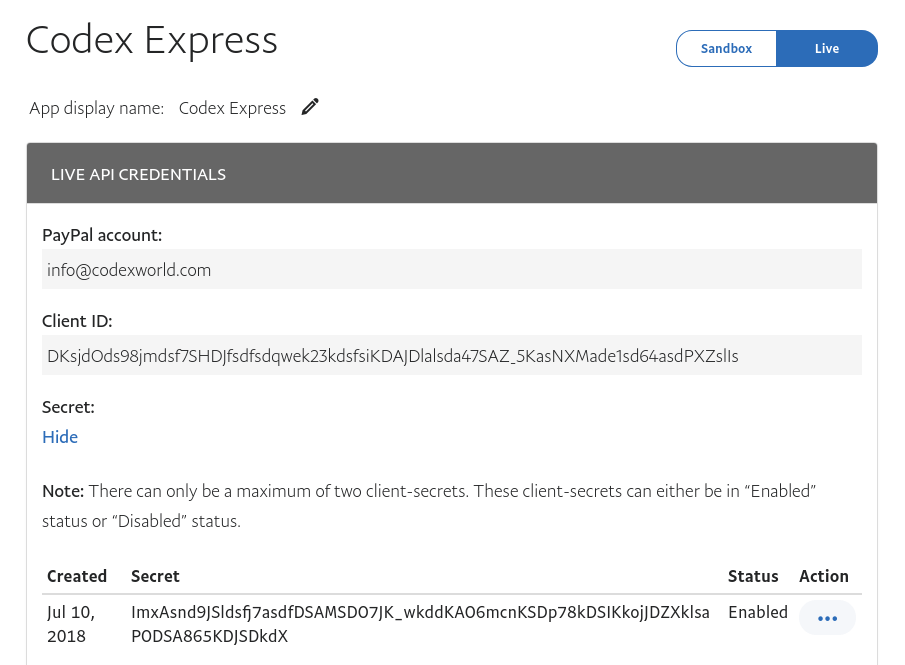Click the Note about maximum client-secrets
The height and width of the screenshot is (665, 905).
point(430,506)
